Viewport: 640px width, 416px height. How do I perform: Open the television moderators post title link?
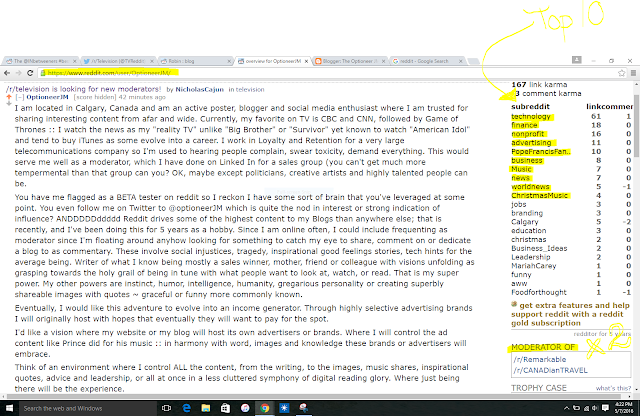pos(84,89)
